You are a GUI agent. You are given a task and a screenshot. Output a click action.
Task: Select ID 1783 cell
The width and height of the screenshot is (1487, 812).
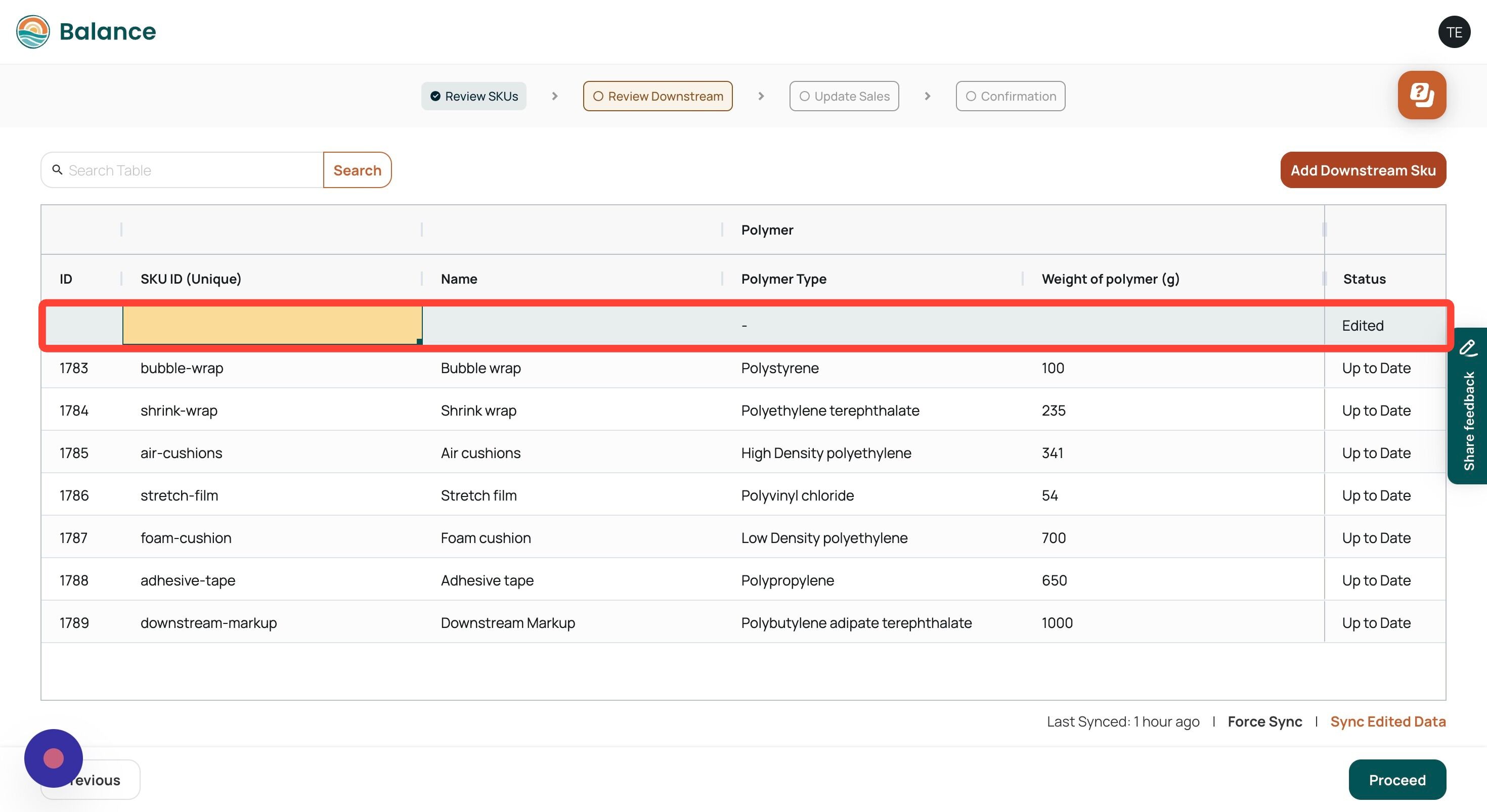(x=81, y=368)
